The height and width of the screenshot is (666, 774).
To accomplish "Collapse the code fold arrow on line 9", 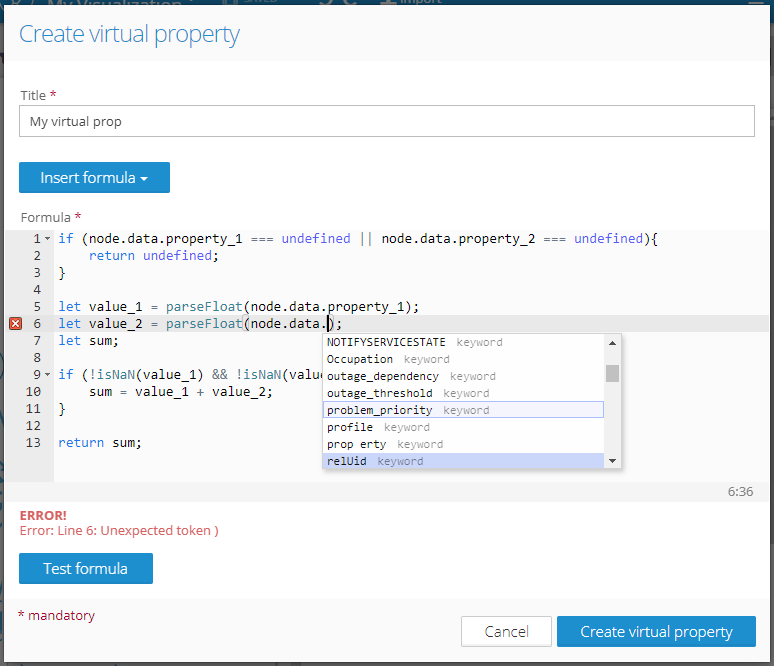I will 47,375.
